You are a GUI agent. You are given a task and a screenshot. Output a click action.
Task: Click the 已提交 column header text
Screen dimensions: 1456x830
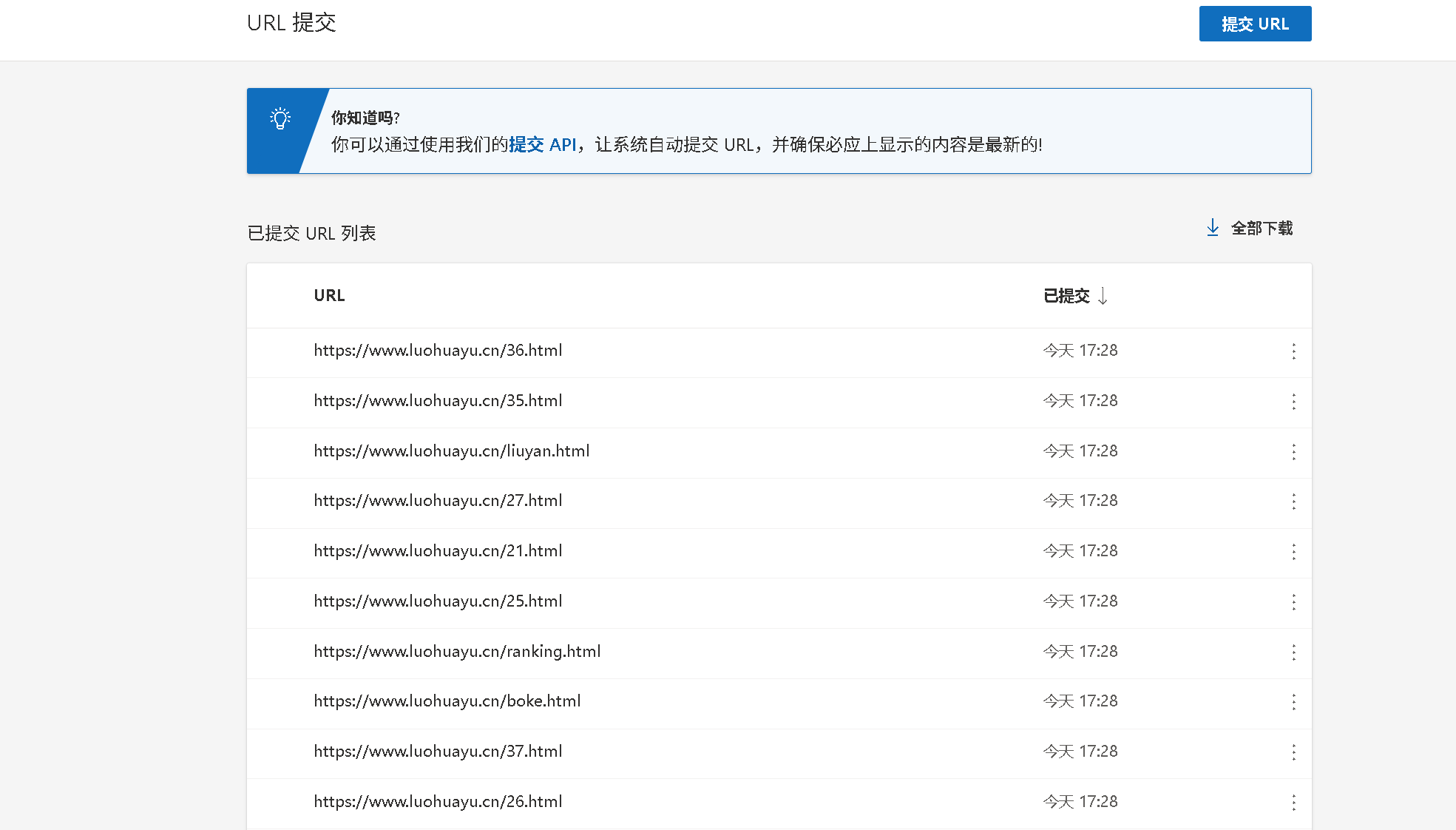[1066, 296]
